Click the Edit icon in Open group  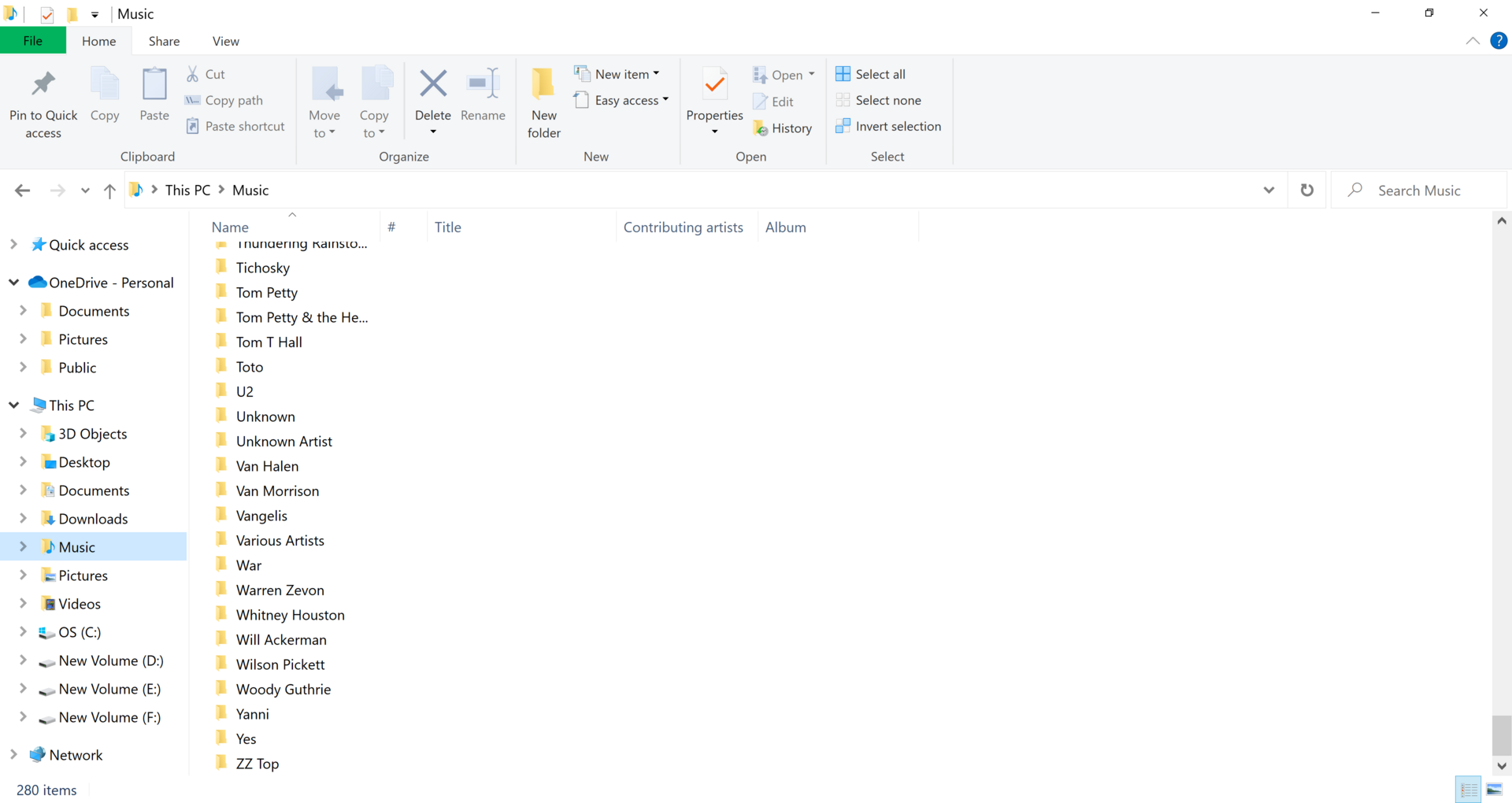pos(760,102)
